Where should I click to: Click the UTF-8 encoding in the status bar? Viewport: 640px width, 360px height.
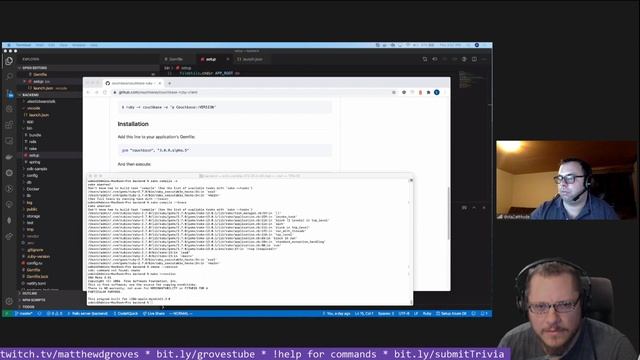(404, 313)
